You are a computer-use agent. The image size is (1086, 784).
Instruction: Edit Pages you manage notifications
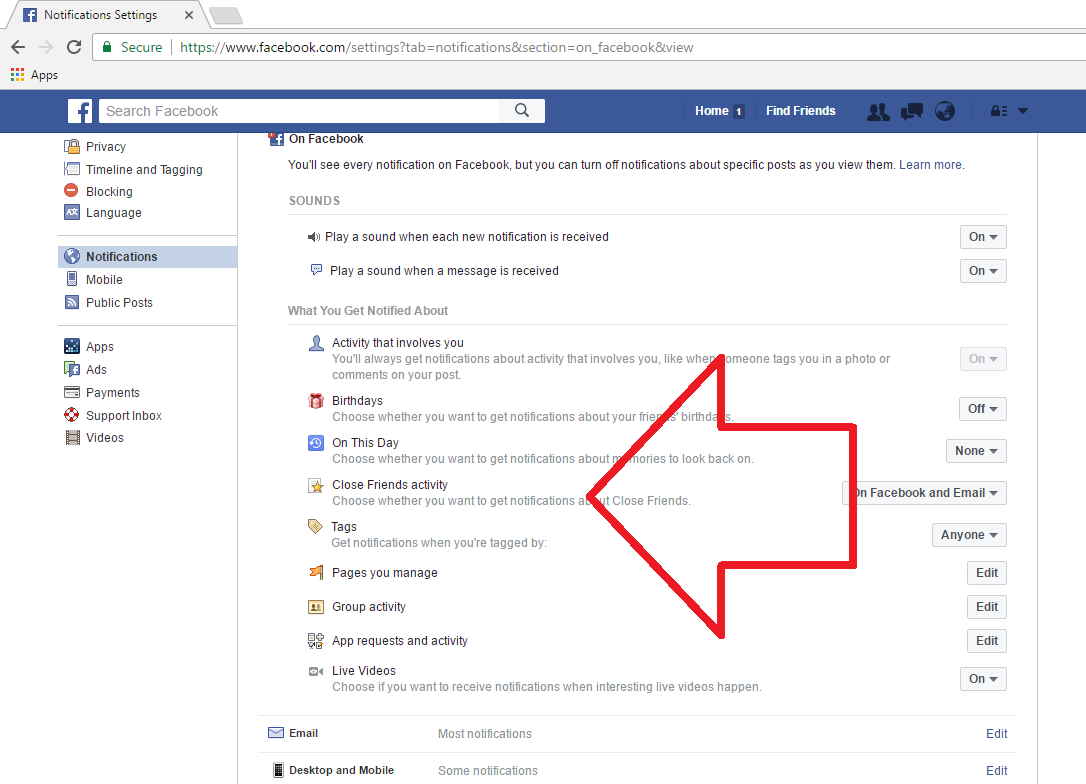tap(986, 573)
